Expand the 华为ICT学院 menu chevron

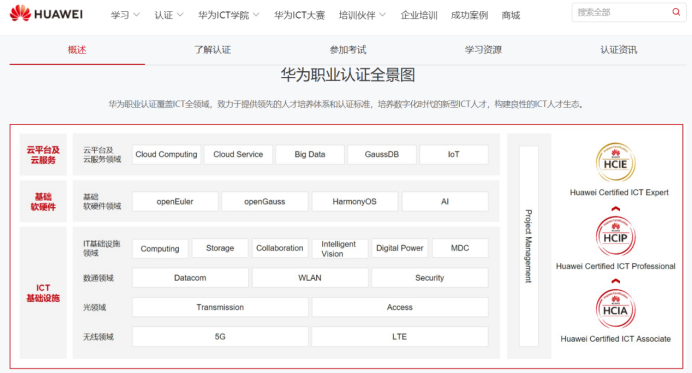pos(256,15)
